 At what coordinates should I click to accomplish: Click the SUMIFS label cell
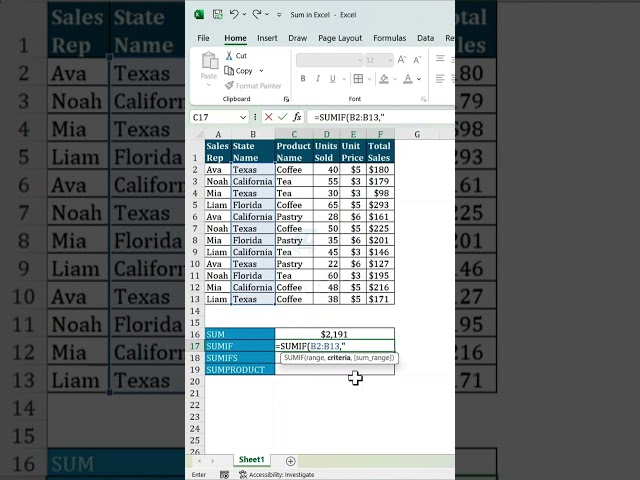click(x=240, y=358)
